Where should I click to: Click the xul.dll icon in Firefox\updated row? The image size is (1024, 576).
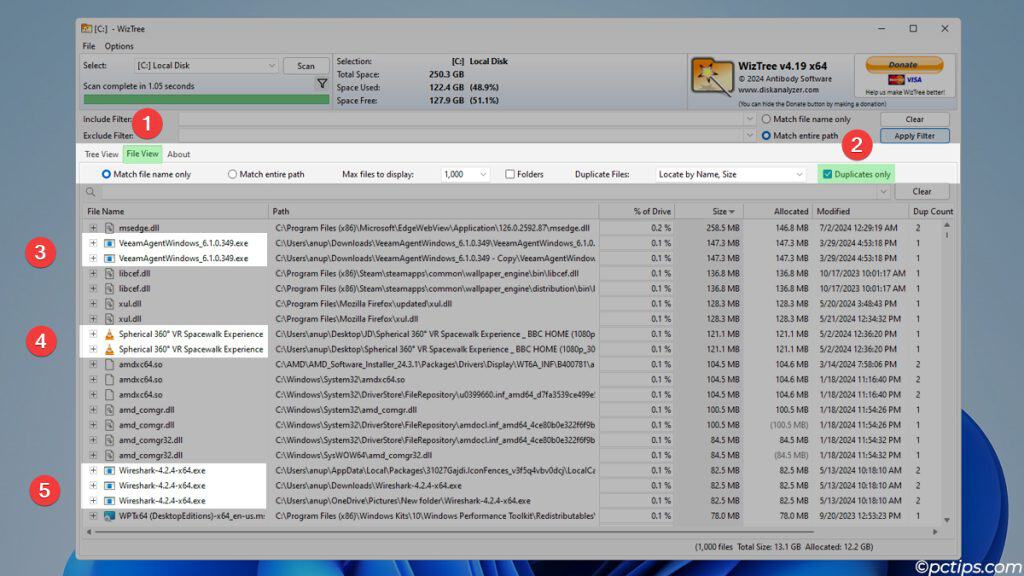click(x=110, y=304)
